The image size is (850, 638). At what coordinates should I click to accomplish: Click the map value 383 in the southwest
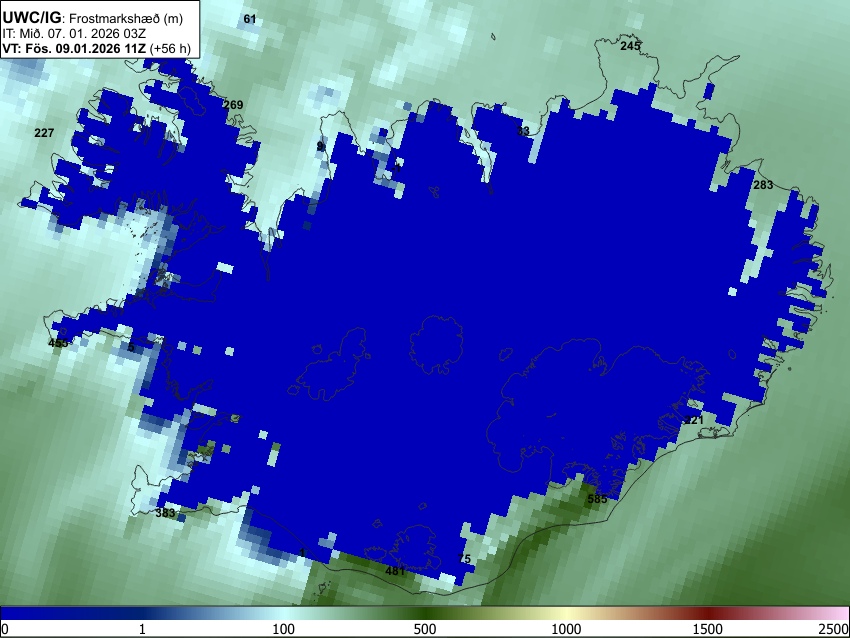[165, 512]
